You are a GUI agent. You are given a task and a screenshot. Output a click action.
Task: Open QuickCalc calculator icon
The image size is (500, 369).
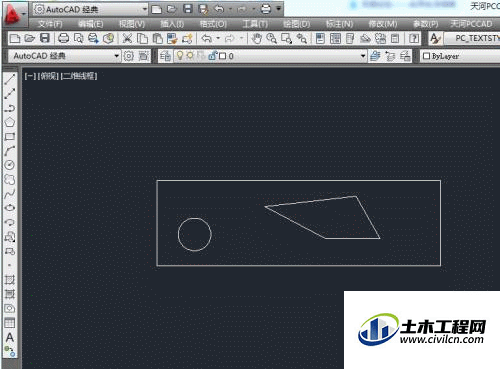(395, 38)
